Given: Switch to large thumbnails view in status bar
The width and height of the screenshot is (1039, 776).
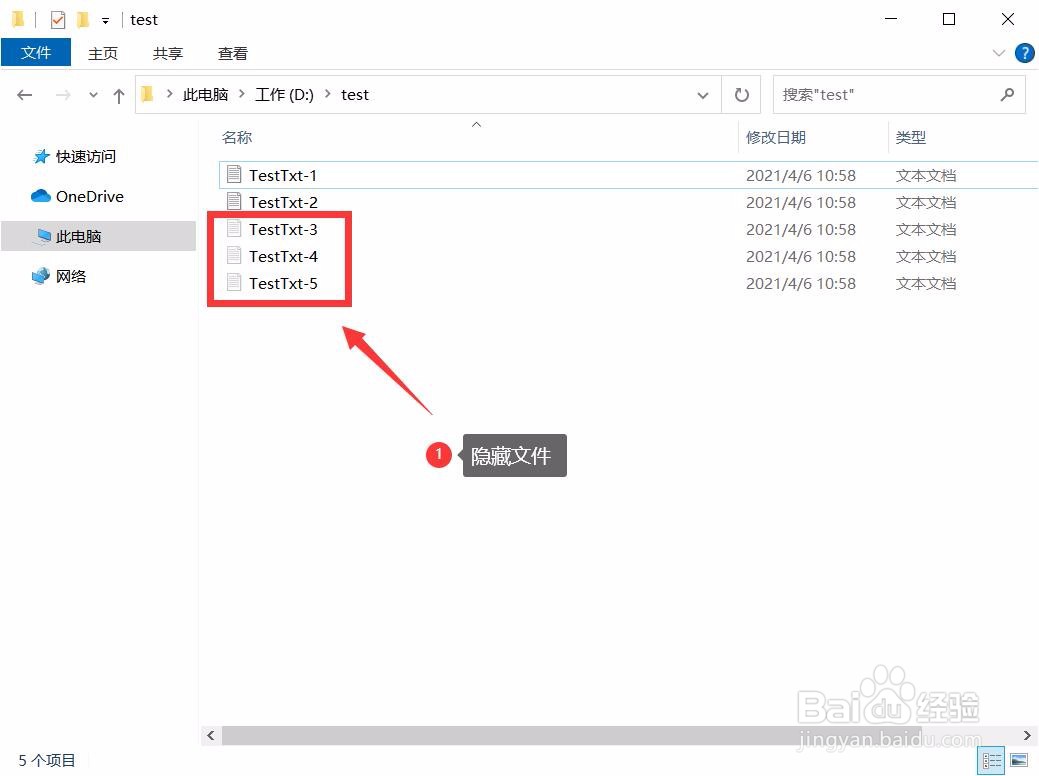Looking at the screenshot, I should click(1017, 760).
